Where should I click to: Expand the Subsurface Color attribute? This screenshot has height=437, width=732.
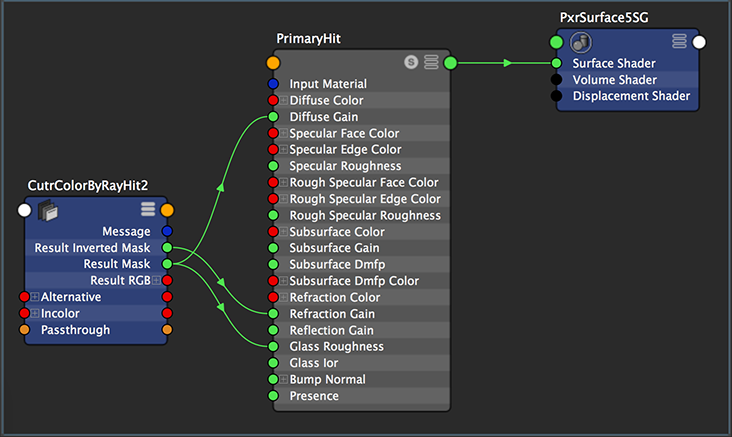pyautogui.click(x=283, y=232)
